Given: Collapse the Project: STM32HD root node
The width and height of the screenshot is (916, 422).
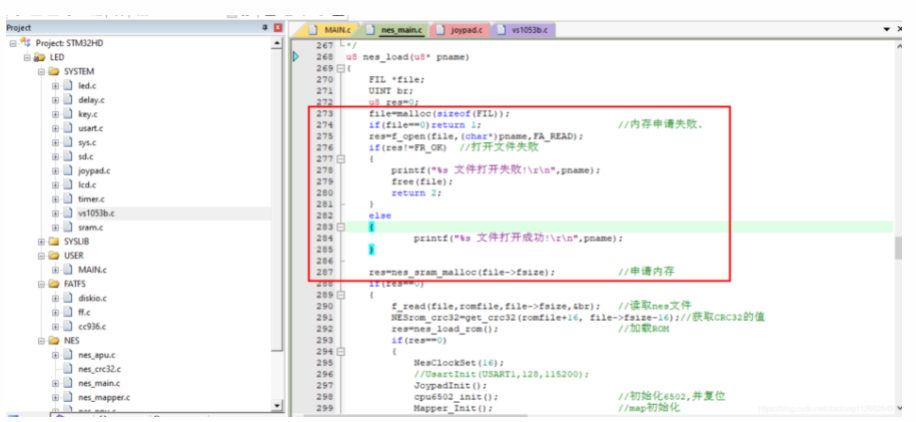Looking at the screenshot, I should [x=13, y=43].
